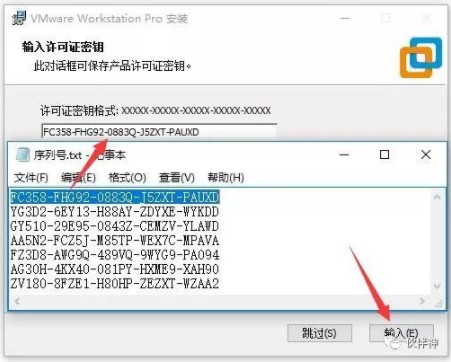Maximize the 序列号.txt Notepad window

tap(385, 155)
